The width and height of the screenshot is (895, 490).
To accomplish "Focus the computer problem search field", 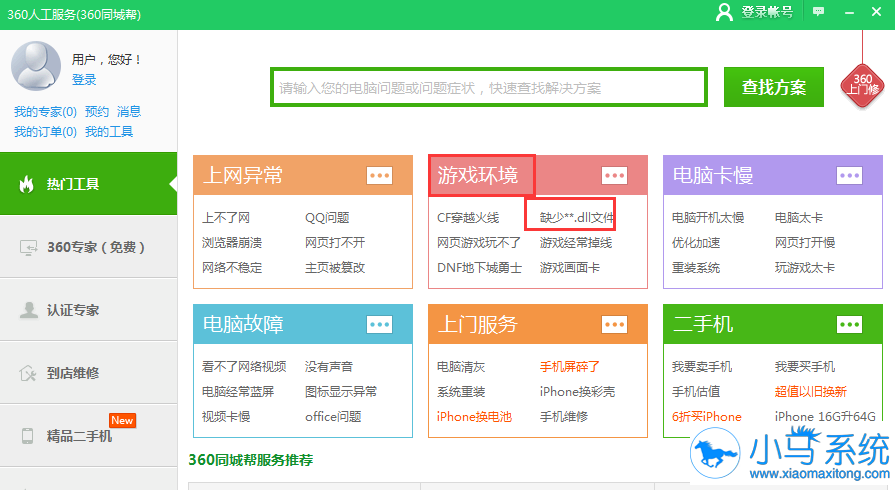I will [x=489, y=87].
